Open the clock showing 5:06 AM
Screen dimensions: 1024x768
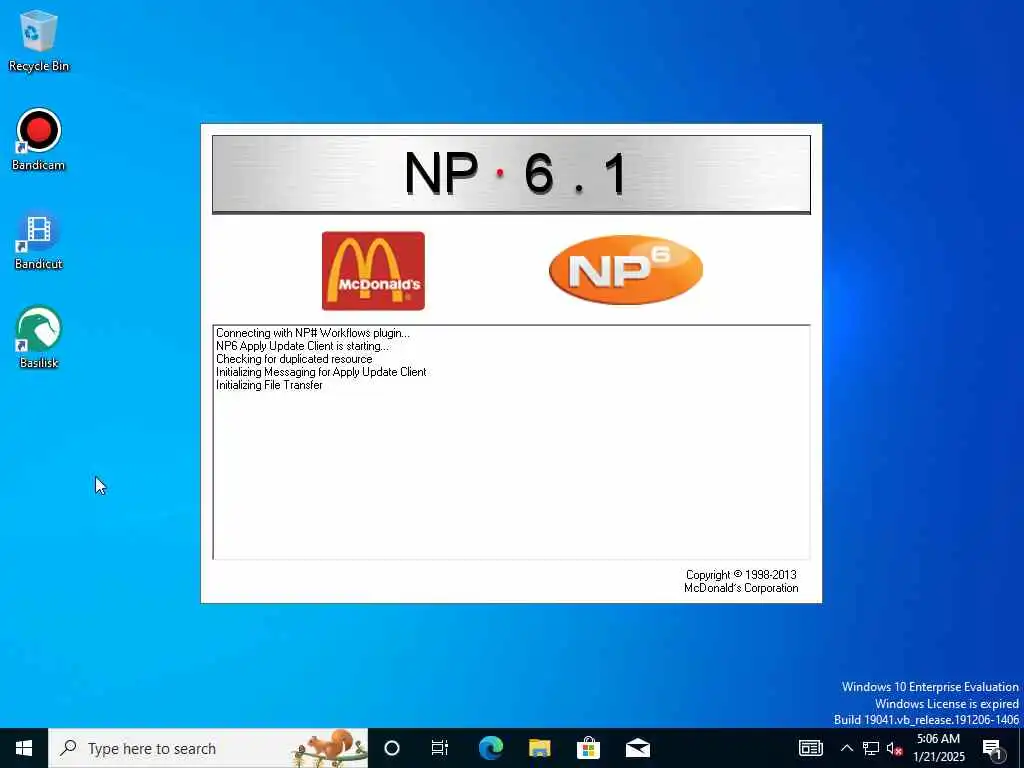pos(938,748)
